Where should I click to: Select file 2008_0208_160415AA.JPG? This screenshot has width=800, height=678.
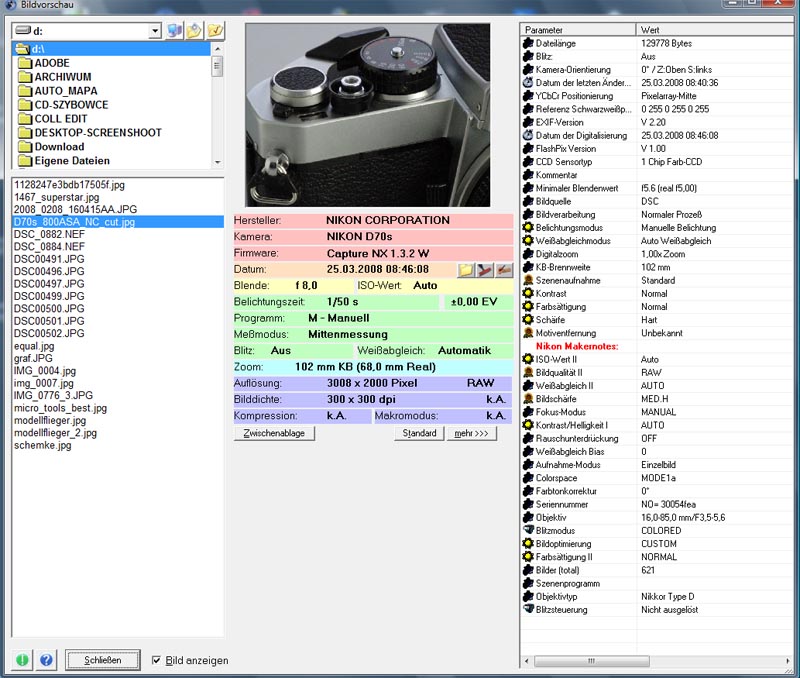[x=76, y=209]
